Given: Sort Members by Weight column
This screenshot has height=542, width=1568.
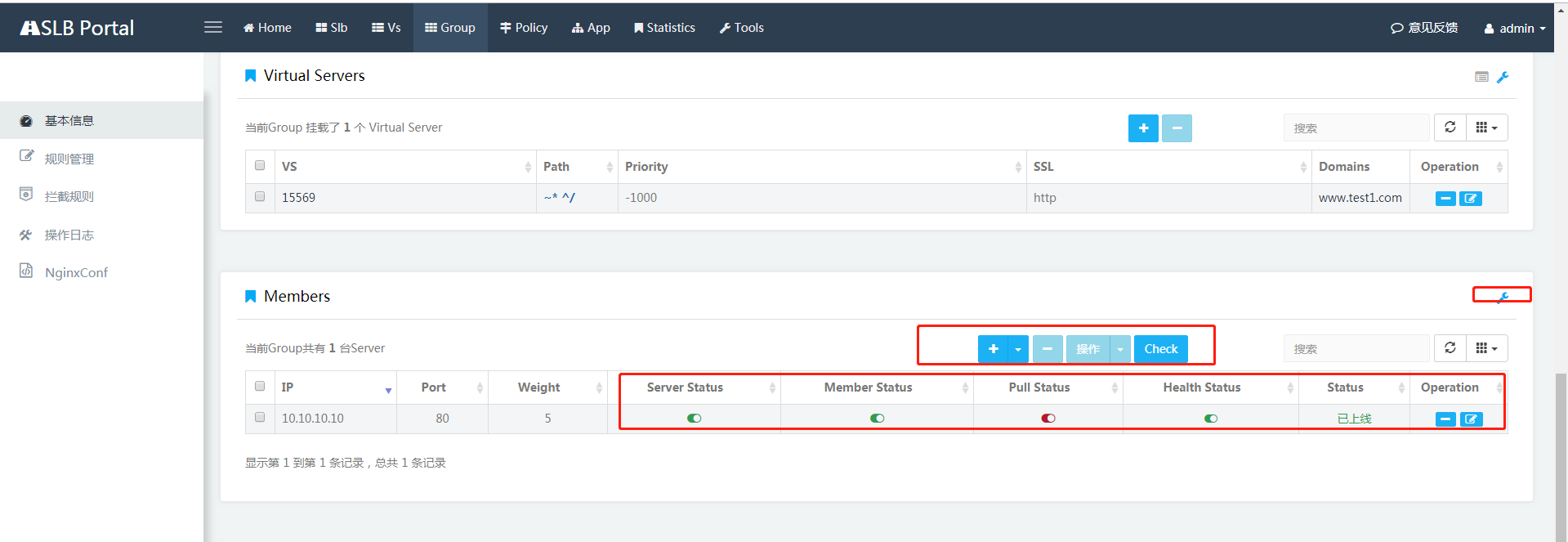Looking at the screenshot, I should pyautogui.click(x=547, y=387).
